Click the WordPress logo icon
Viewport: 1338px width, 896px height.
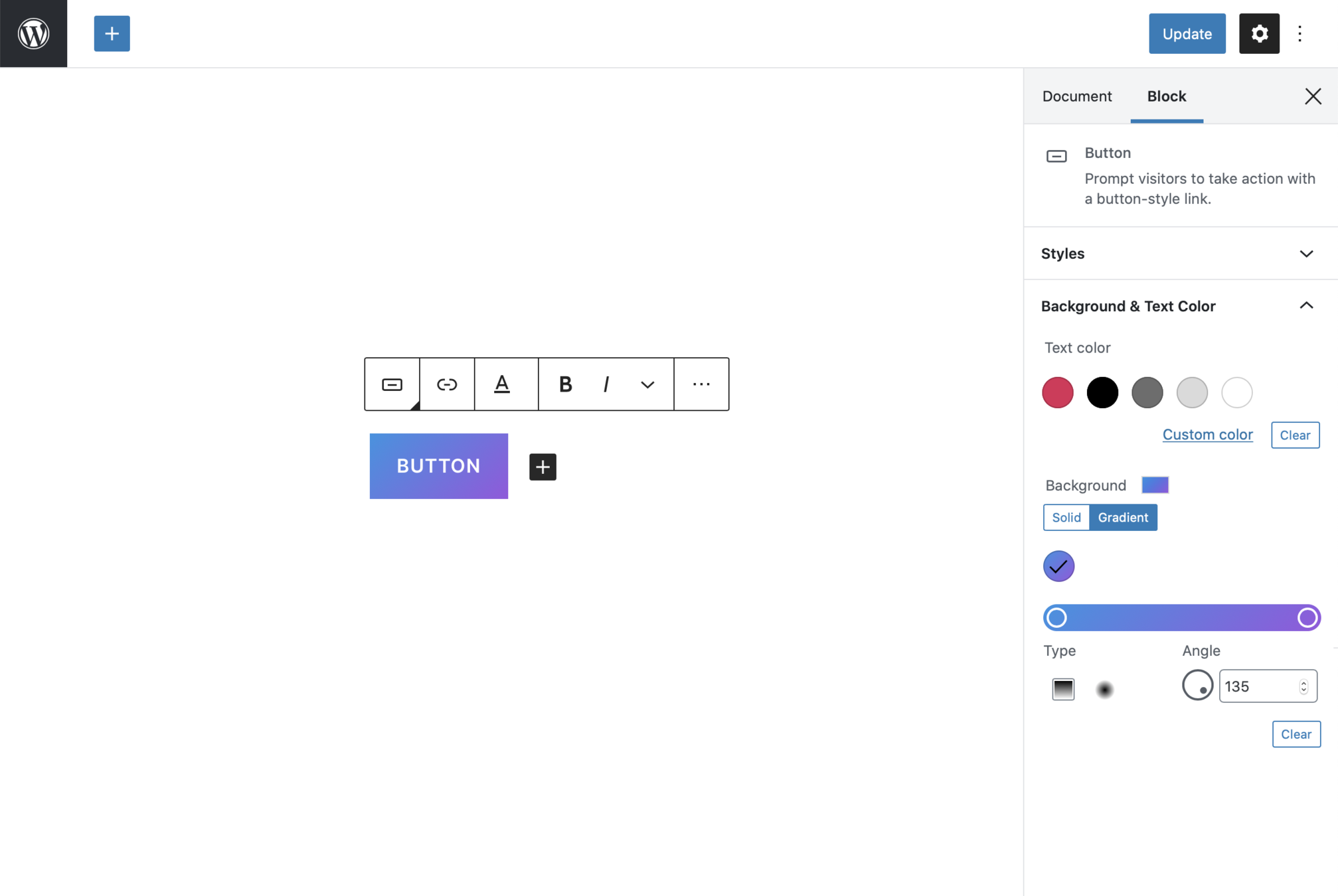pyautogui.click(x=33, y=33)
